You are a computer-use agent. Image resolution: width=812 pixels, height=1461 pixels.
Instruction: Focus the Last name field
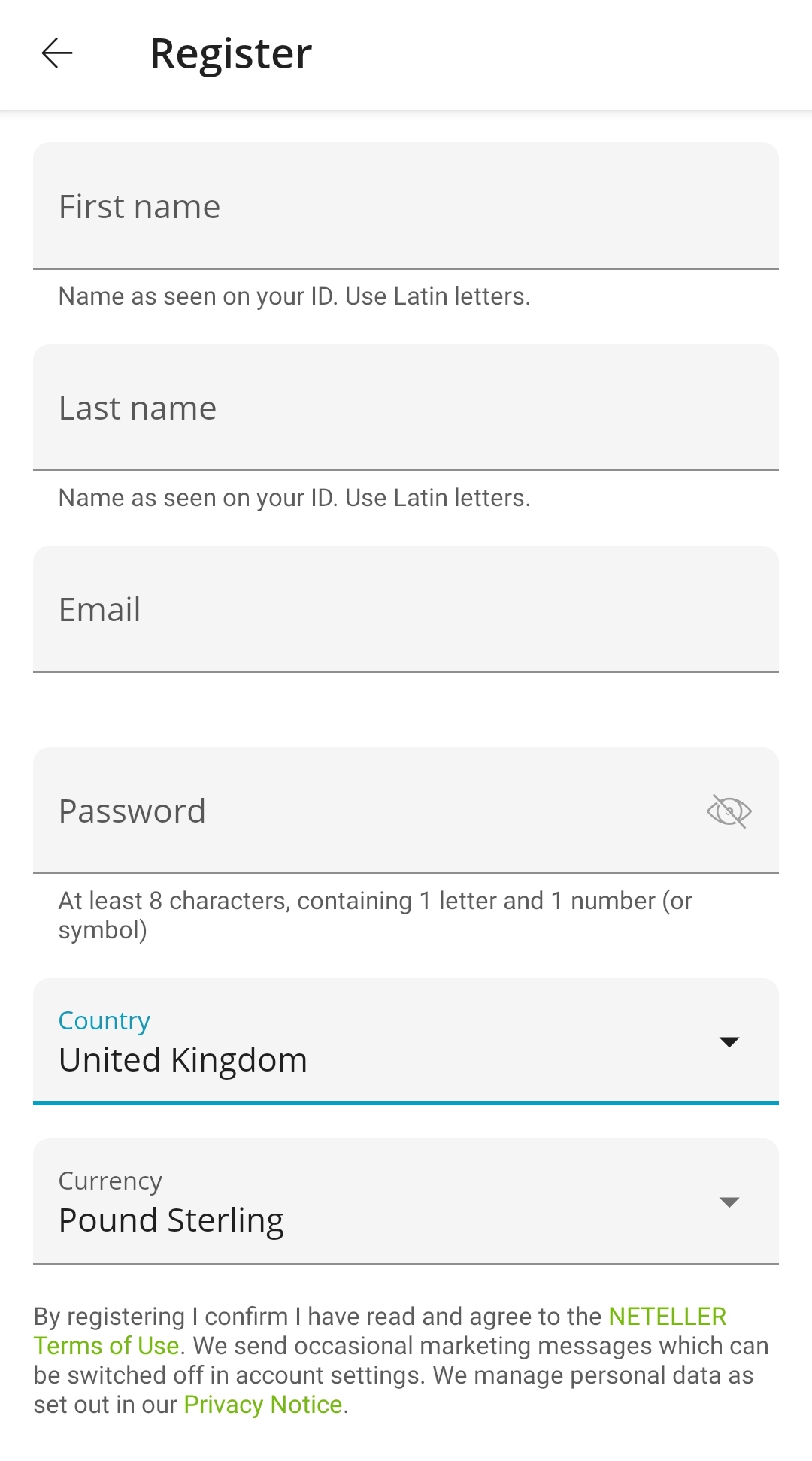point(406,408)
